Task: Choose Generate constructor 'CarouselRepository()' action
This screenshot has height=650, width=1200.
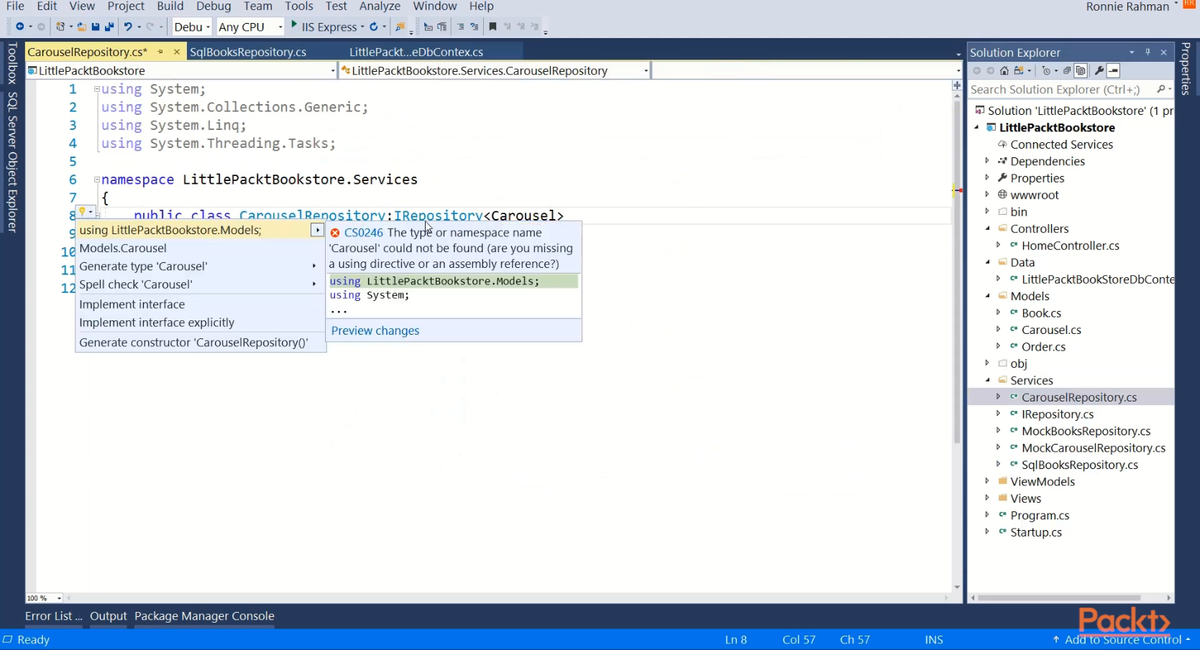Action: click(201, 342)
